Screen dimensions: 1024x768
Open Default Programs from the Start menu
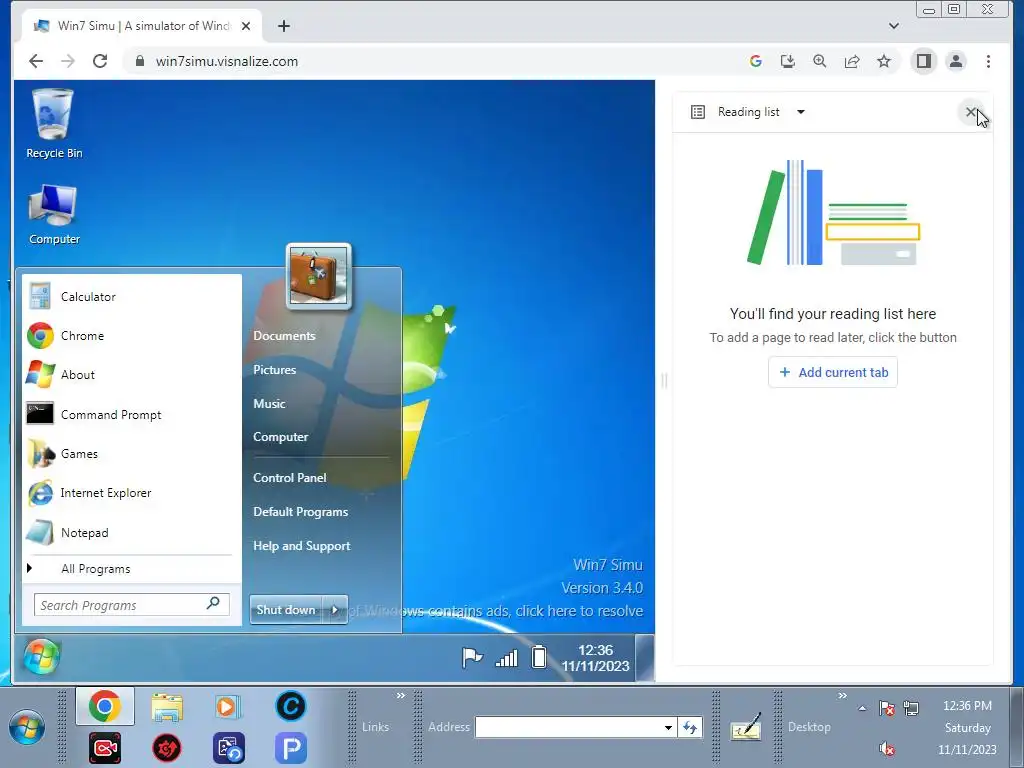tap(300, 511)
